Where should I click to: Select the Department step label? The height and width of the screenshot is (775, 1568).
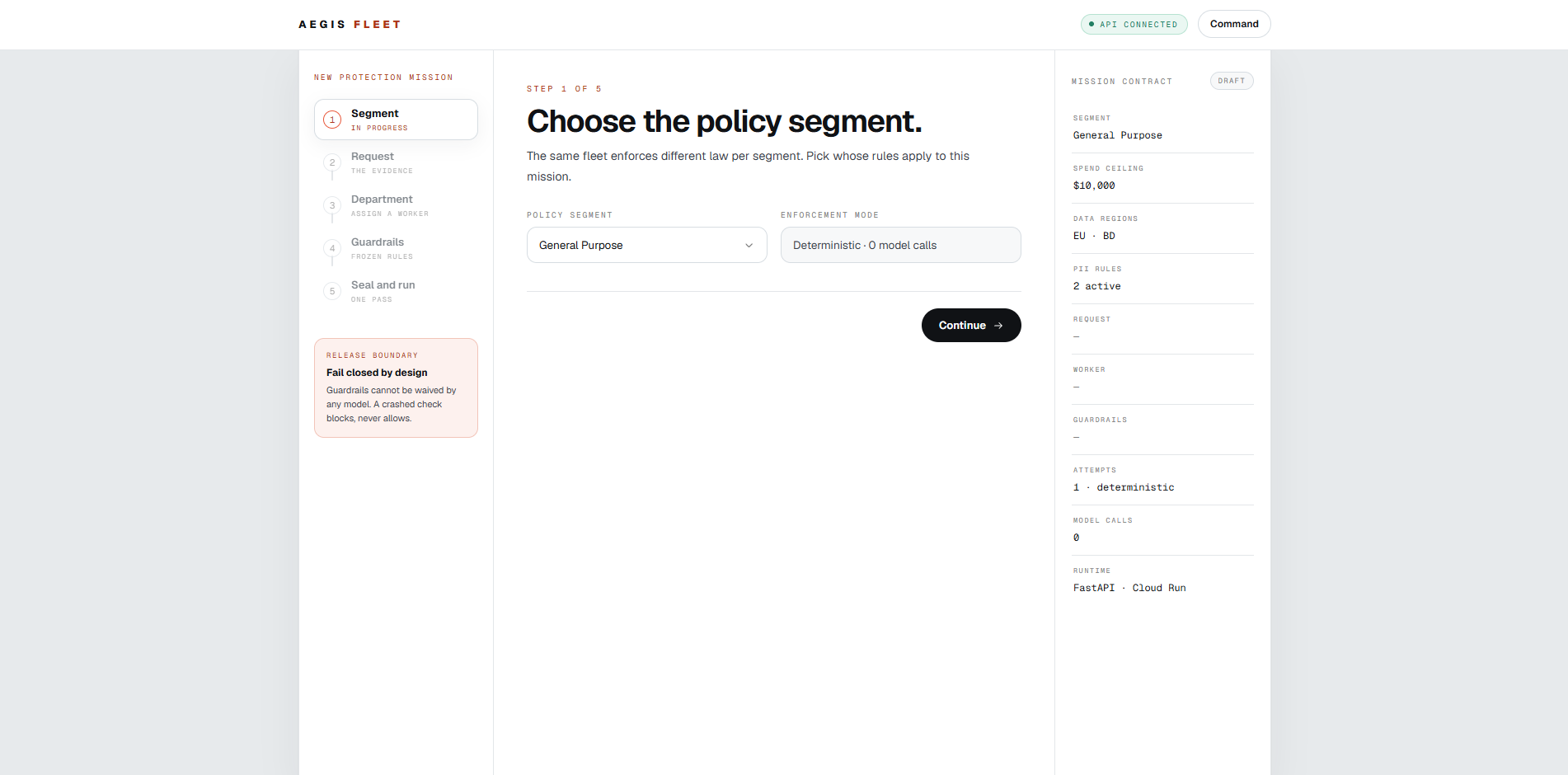pyautogui.click(x=382, y=200)
